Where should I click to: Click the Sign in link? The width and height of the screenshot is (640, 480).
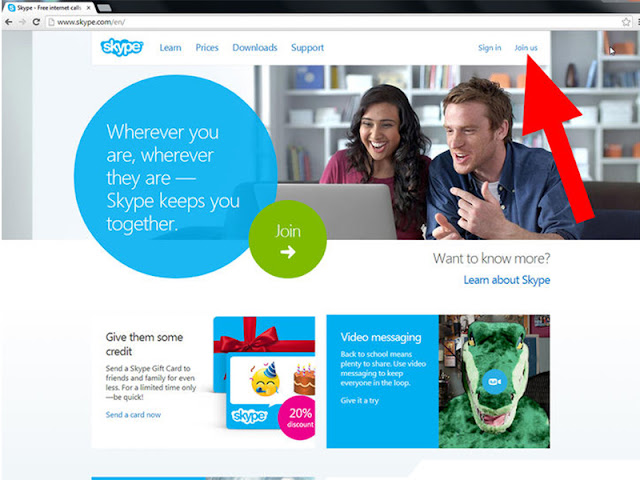pos(489,48)
